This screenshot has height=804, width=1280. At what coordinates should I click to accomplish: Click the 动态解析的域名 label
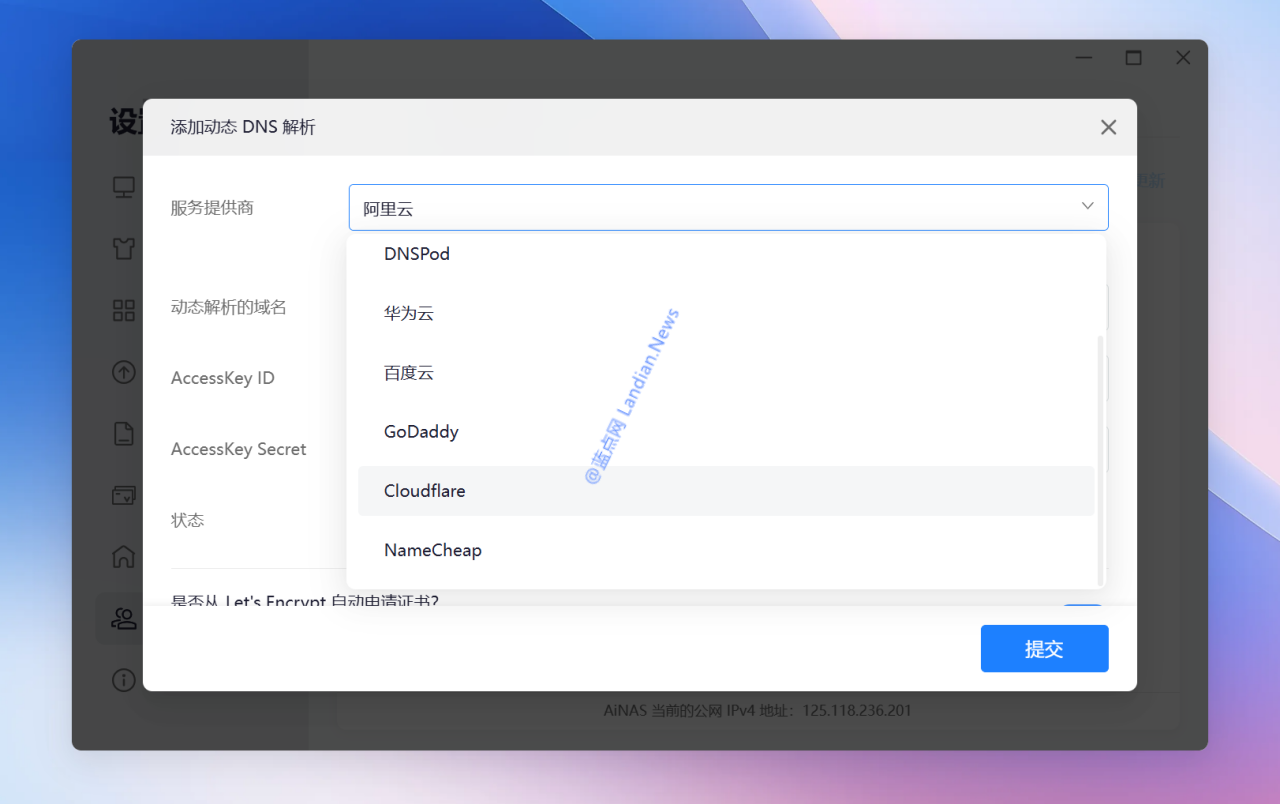(x=229, y=307)
